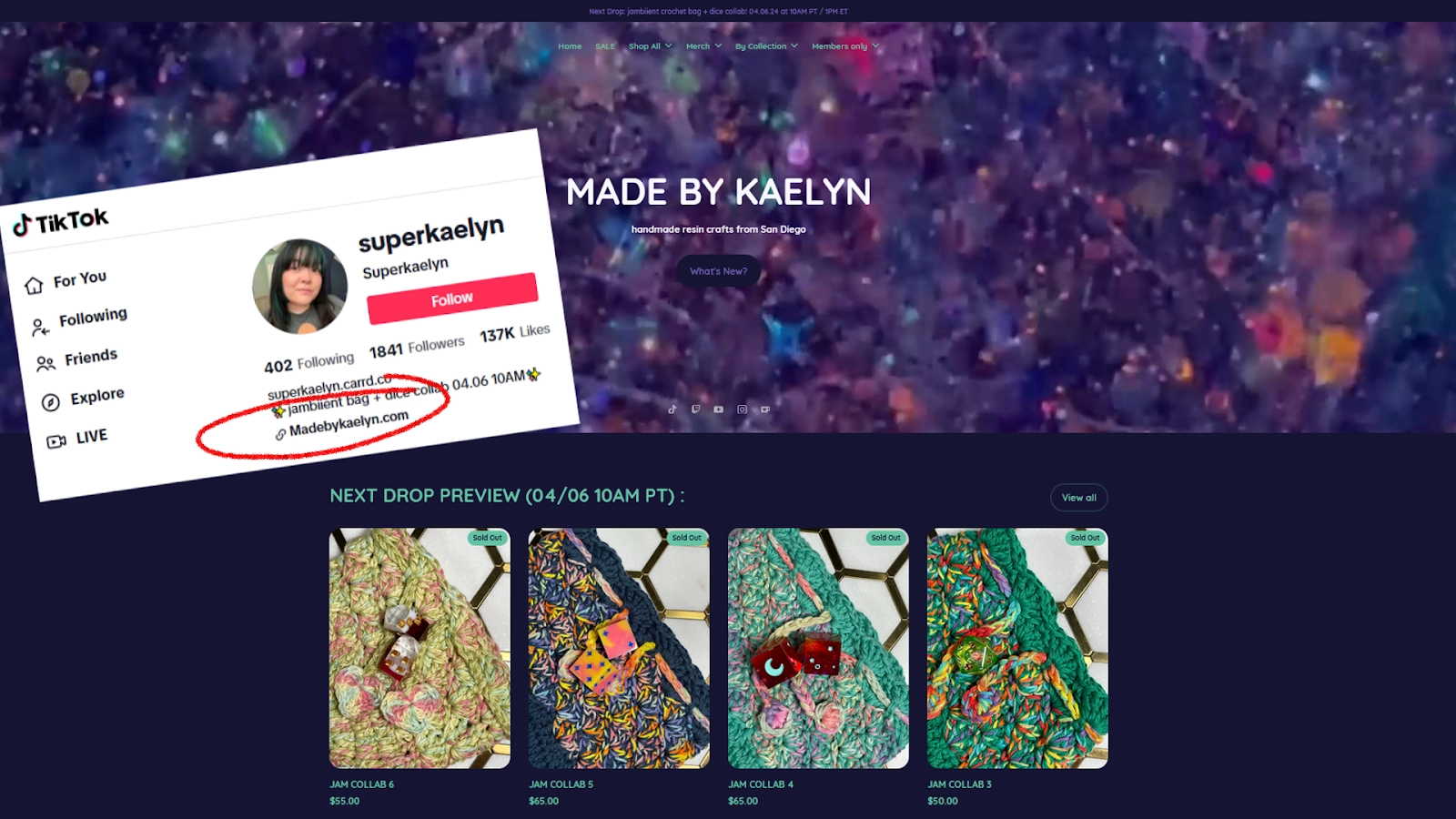Viewport: 1456px width, 819px height.
Task: Open the JAM COLLAB 4 product thumbnail
Action: pos(818,648)
